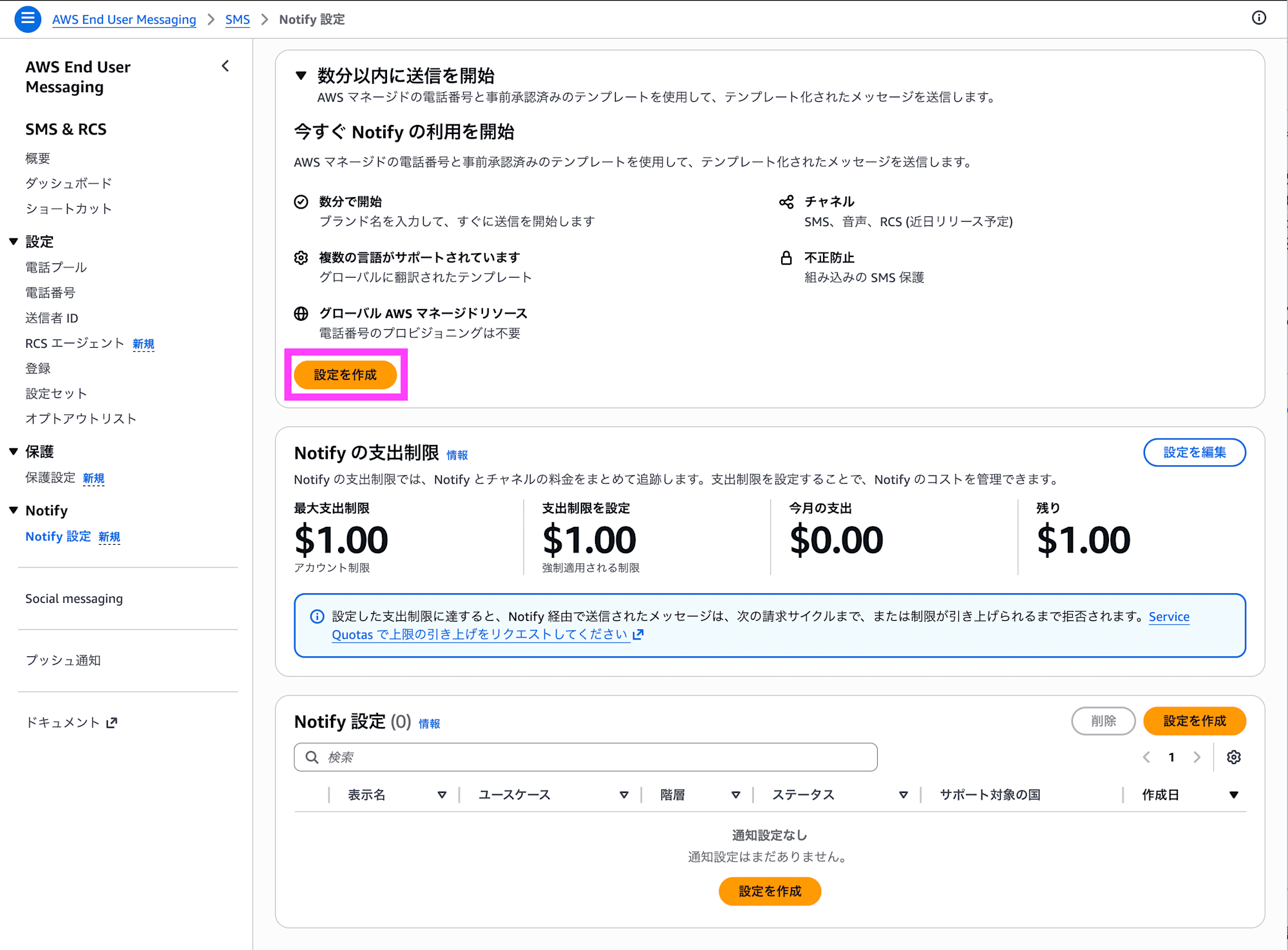Open the Service Quotas link

[1169, 616]
